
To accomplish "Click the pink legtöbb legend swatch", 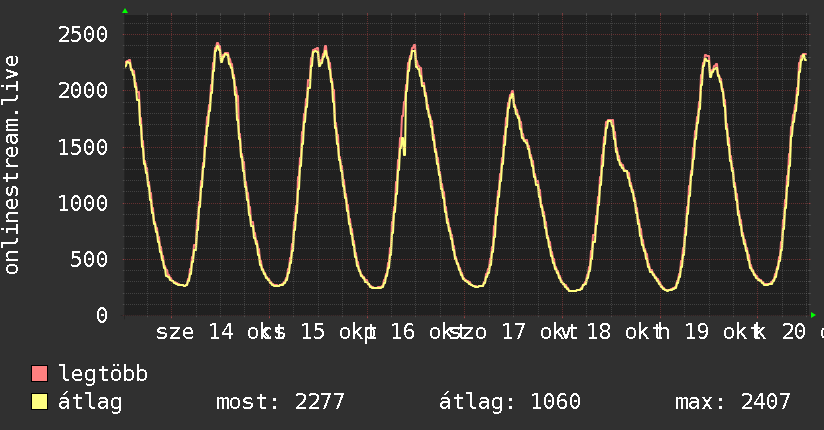I will 39,374.
